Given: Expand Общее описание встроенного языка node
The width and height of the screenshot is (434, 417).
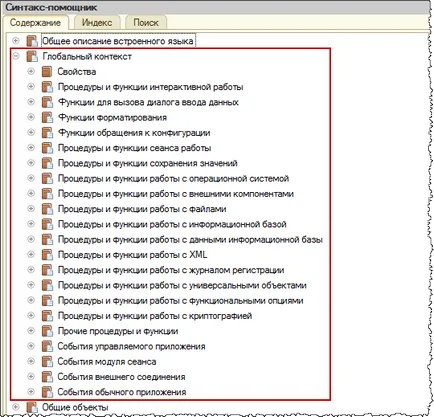Looking at the screenshot, I should (16, 41).
